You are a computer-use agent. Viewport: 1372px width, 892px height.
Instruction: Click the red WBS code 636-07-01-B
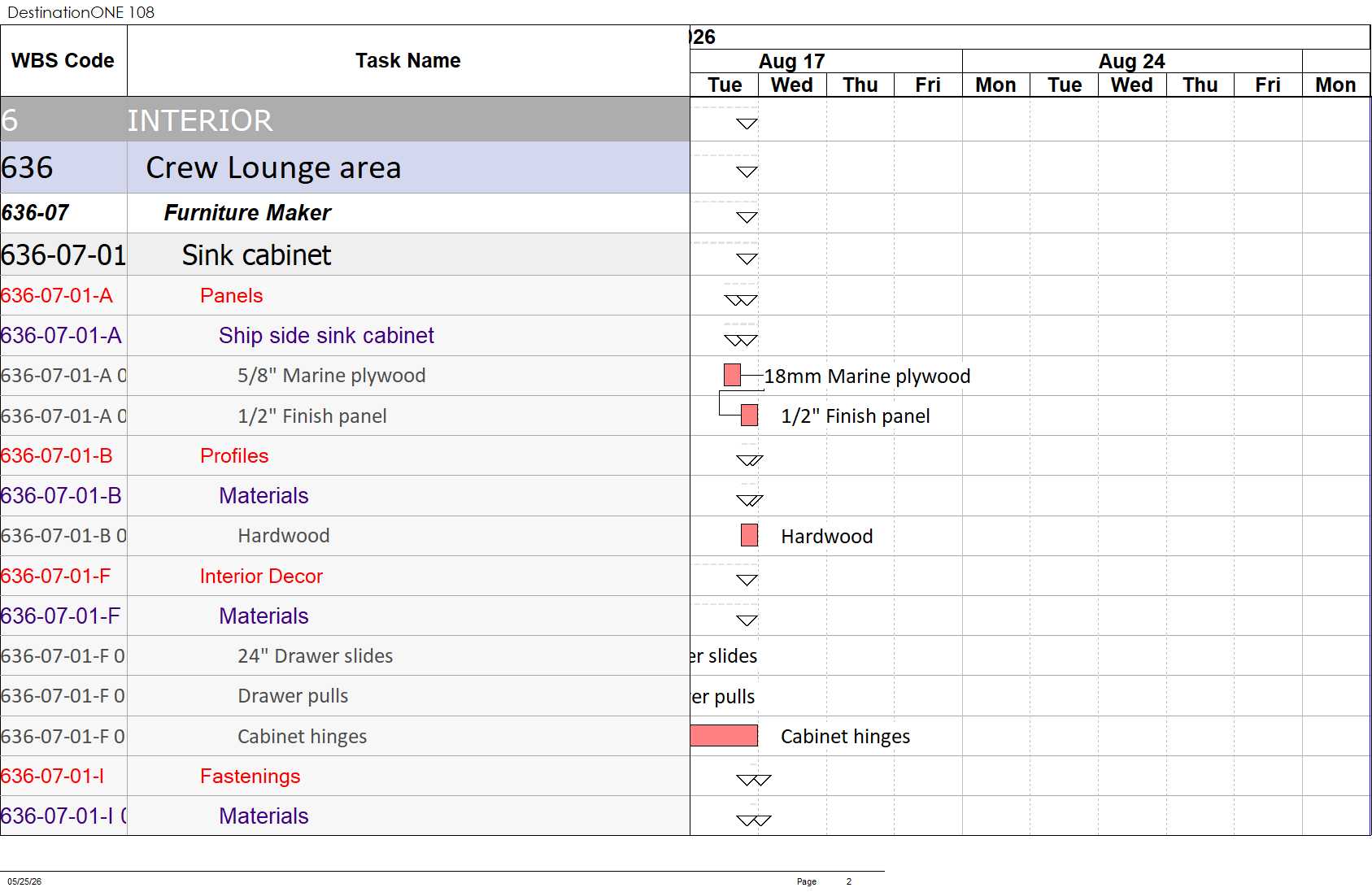pyautogui.click(x=56, y=455)
